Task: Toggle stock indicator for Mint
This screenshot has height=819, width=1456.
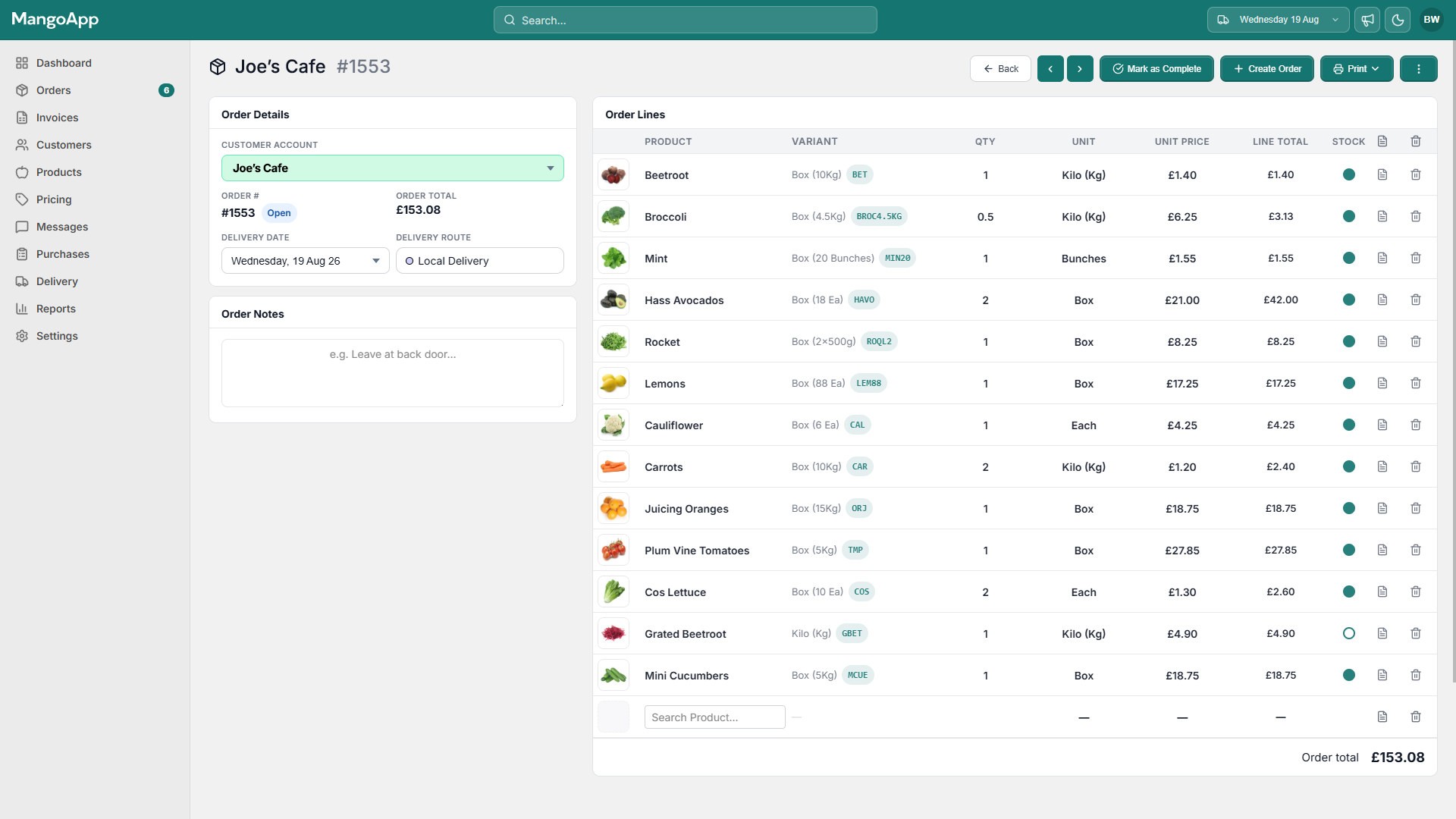Action: click(1348, 258)
